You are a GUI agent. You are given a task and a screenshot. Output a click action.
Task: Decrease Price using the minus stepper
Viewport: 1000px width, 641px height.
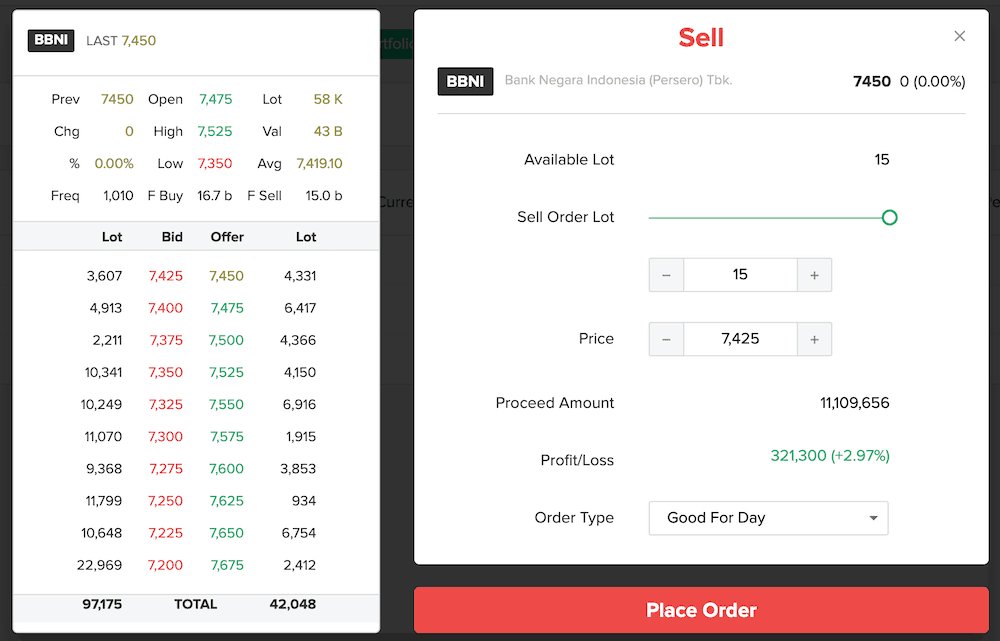pyautogui.click(x=666, y=339)
